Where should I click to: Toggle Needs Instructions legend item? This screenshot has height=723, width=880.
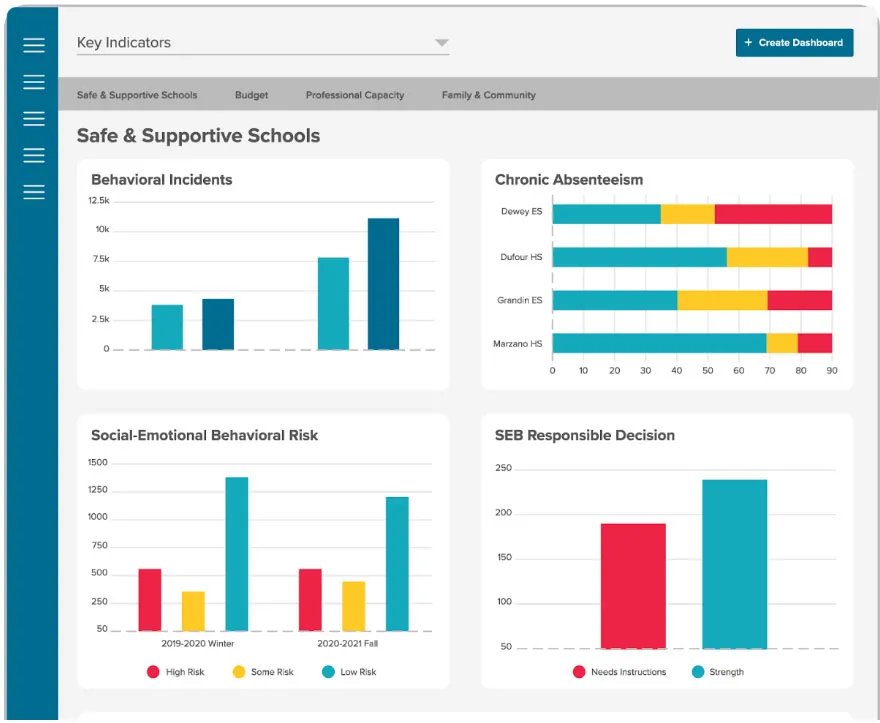619,672
